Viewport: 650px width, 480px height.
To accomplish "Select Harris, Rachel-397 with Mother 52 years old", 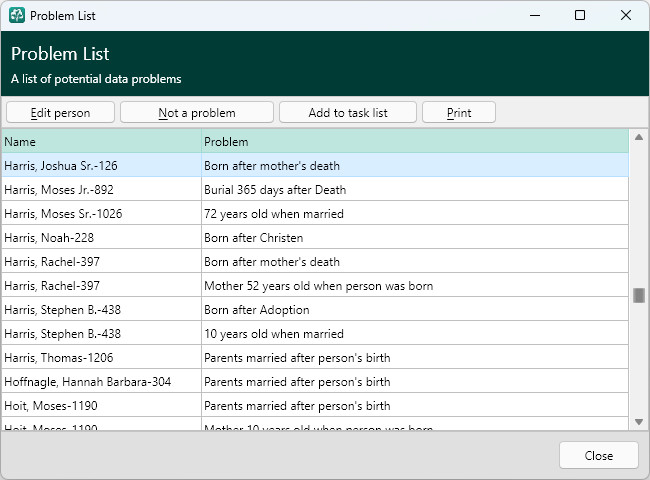I will pyautogui.click(x=315, y=286).
